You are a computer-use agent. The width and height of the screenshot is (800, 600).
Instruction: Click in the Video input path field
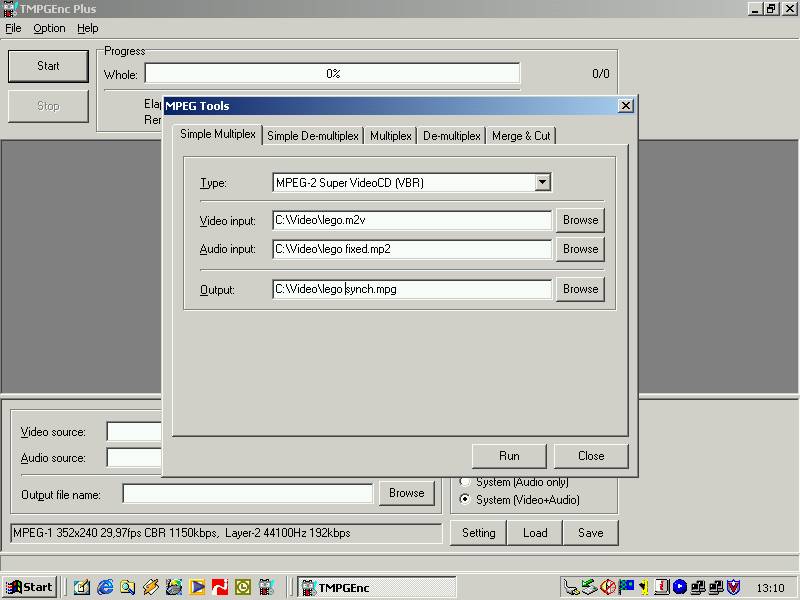(412, 220)
